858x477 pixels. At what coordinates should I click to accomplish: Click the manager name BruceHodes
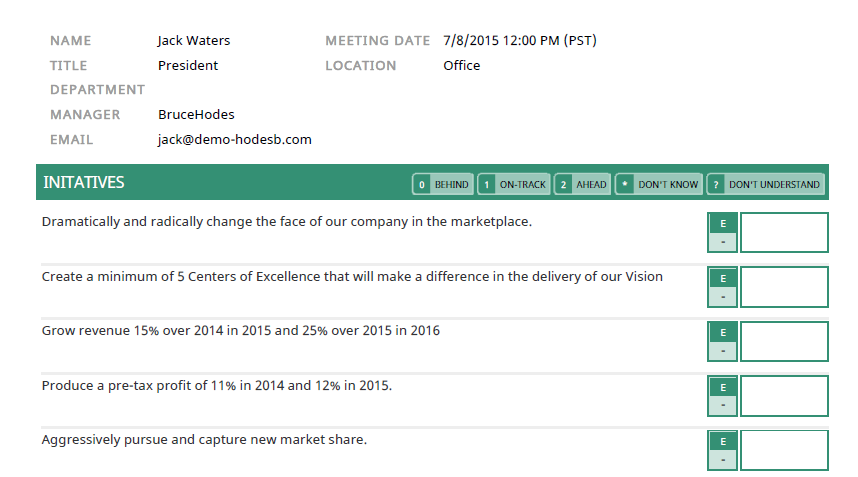196,115
